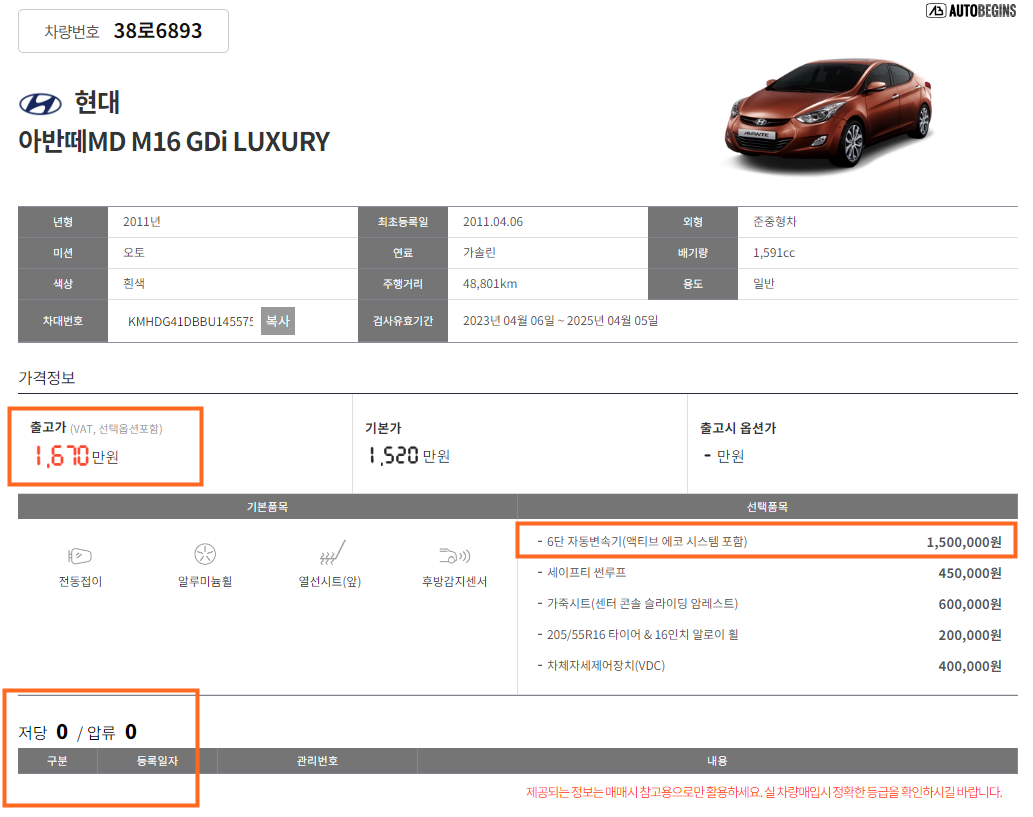Click the 6단 자동변속기 option row
This screenshot has height=817, width=1033.
coord(768,542)
